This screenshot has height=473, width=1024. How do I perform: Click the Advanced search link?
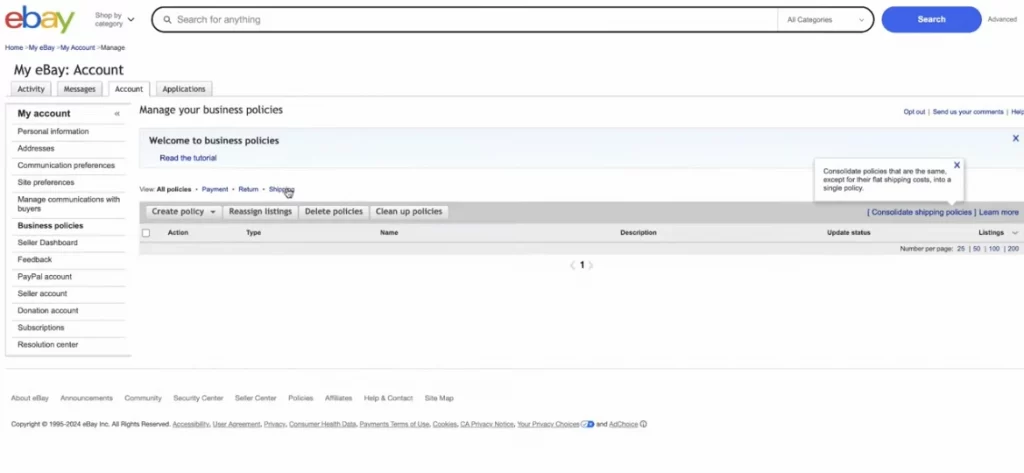[1002, 20]
